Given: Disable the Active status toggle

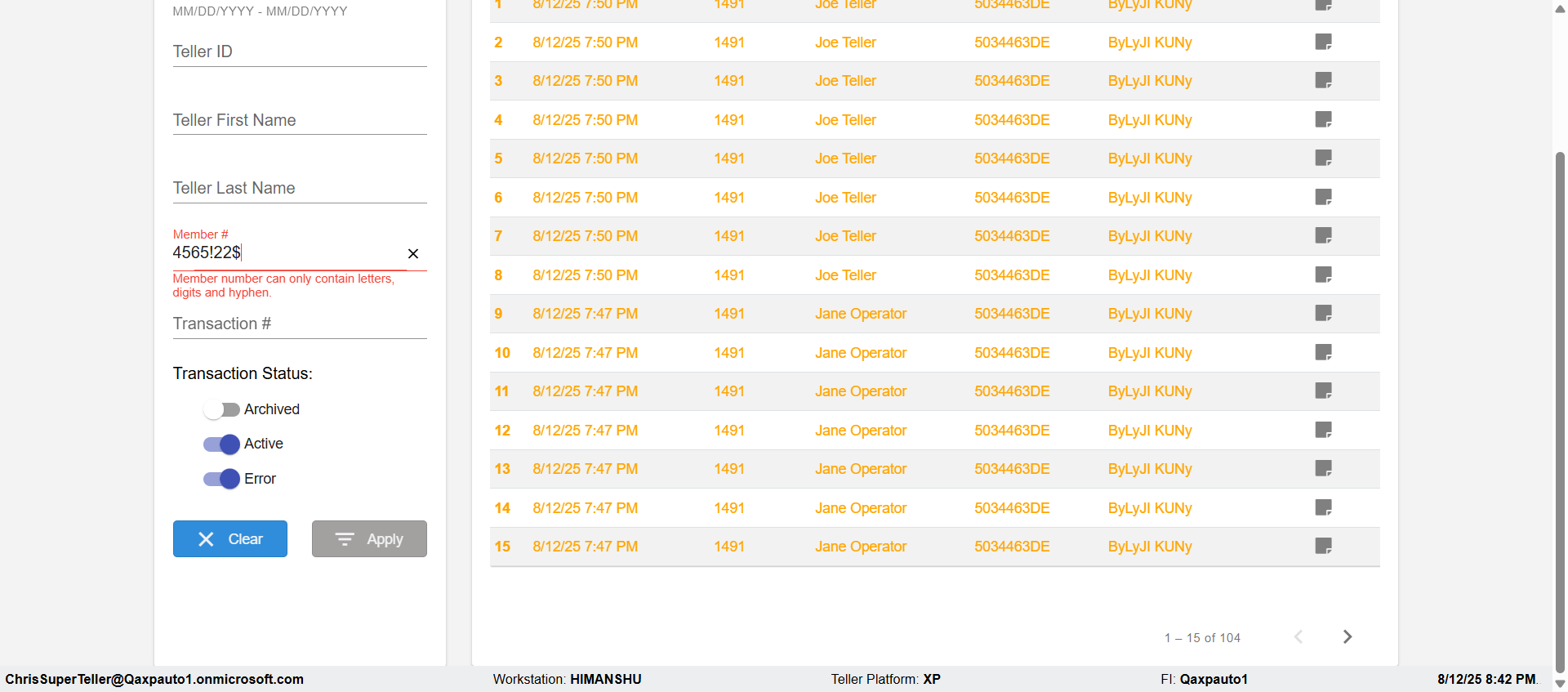Looking at the screenshot, I should click(x=221, y=444).
